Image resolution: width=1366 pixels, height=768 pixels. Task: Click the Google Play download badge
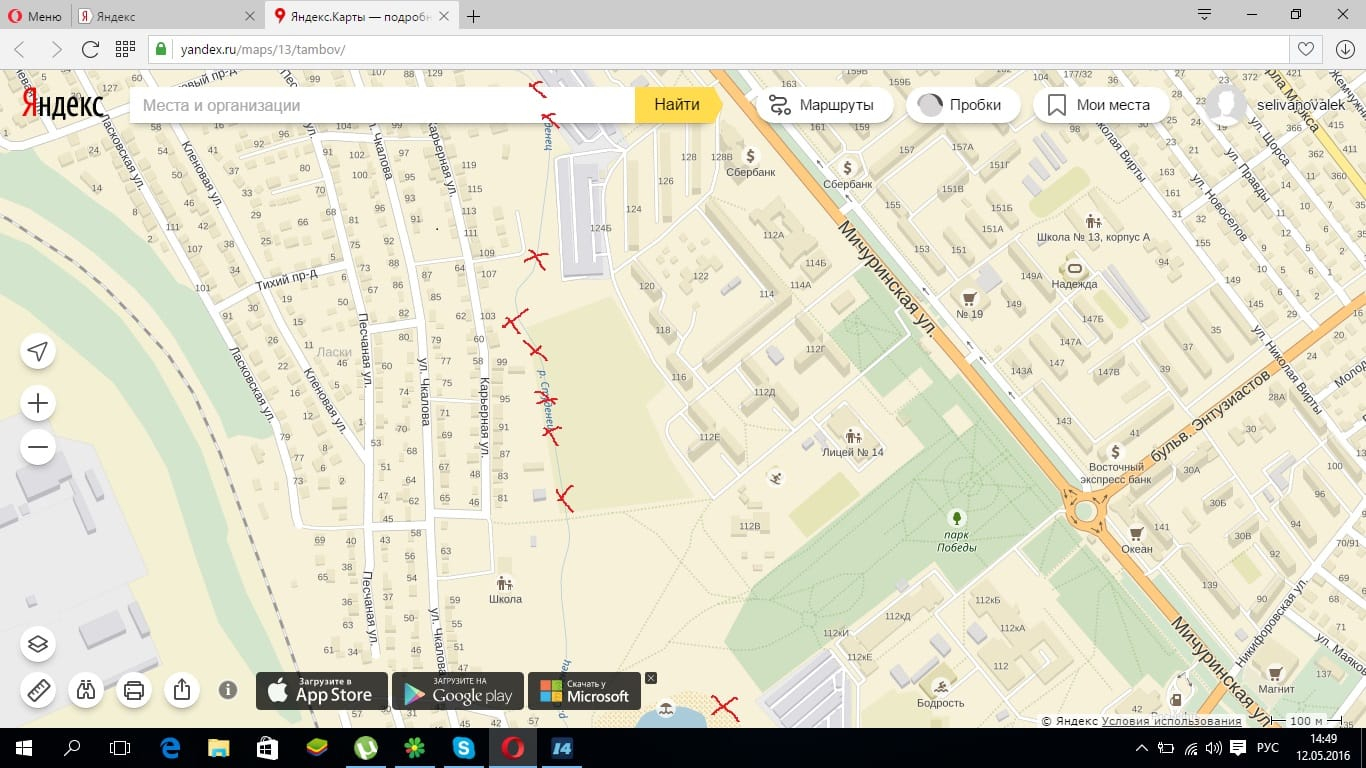click(x=458, y=690)
